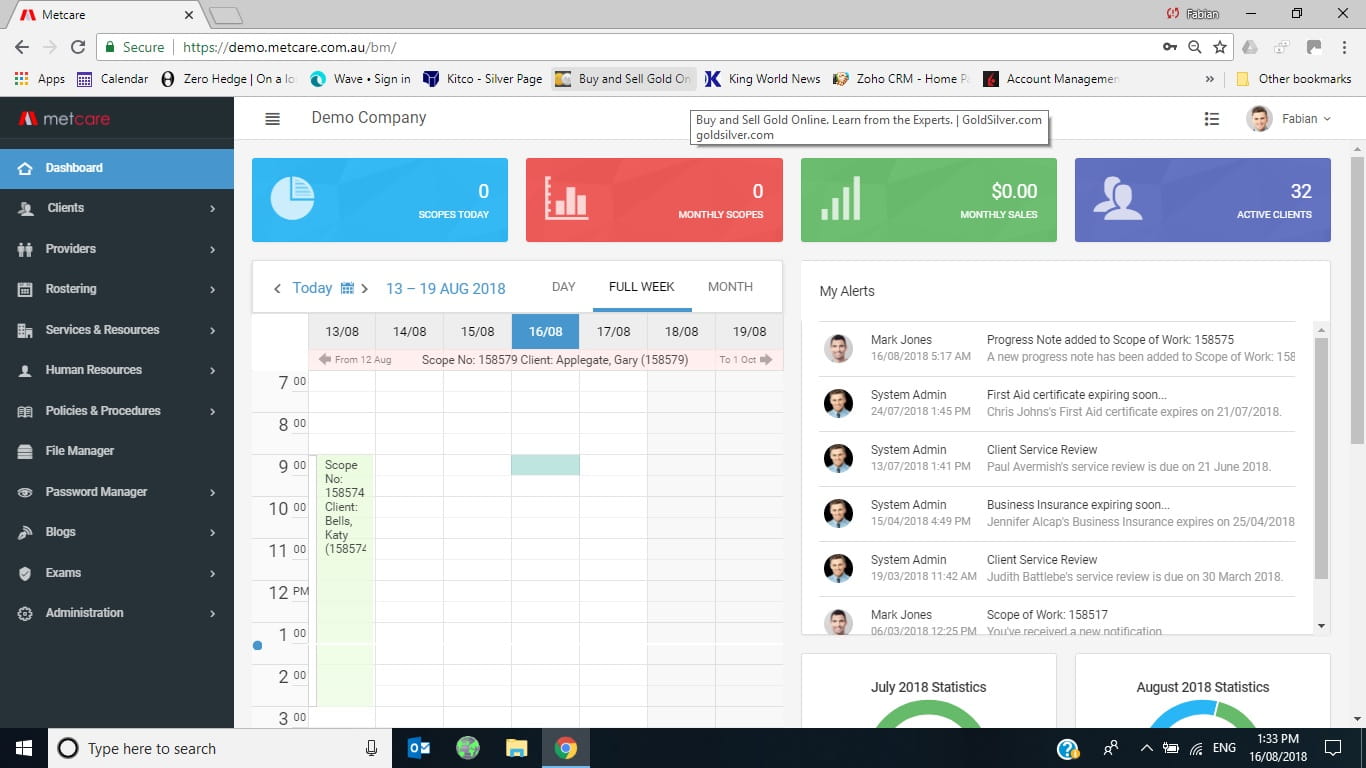
Task: Expand the Rostering submenu arrow
Action: pyautogui.click(x=213, y=290)
